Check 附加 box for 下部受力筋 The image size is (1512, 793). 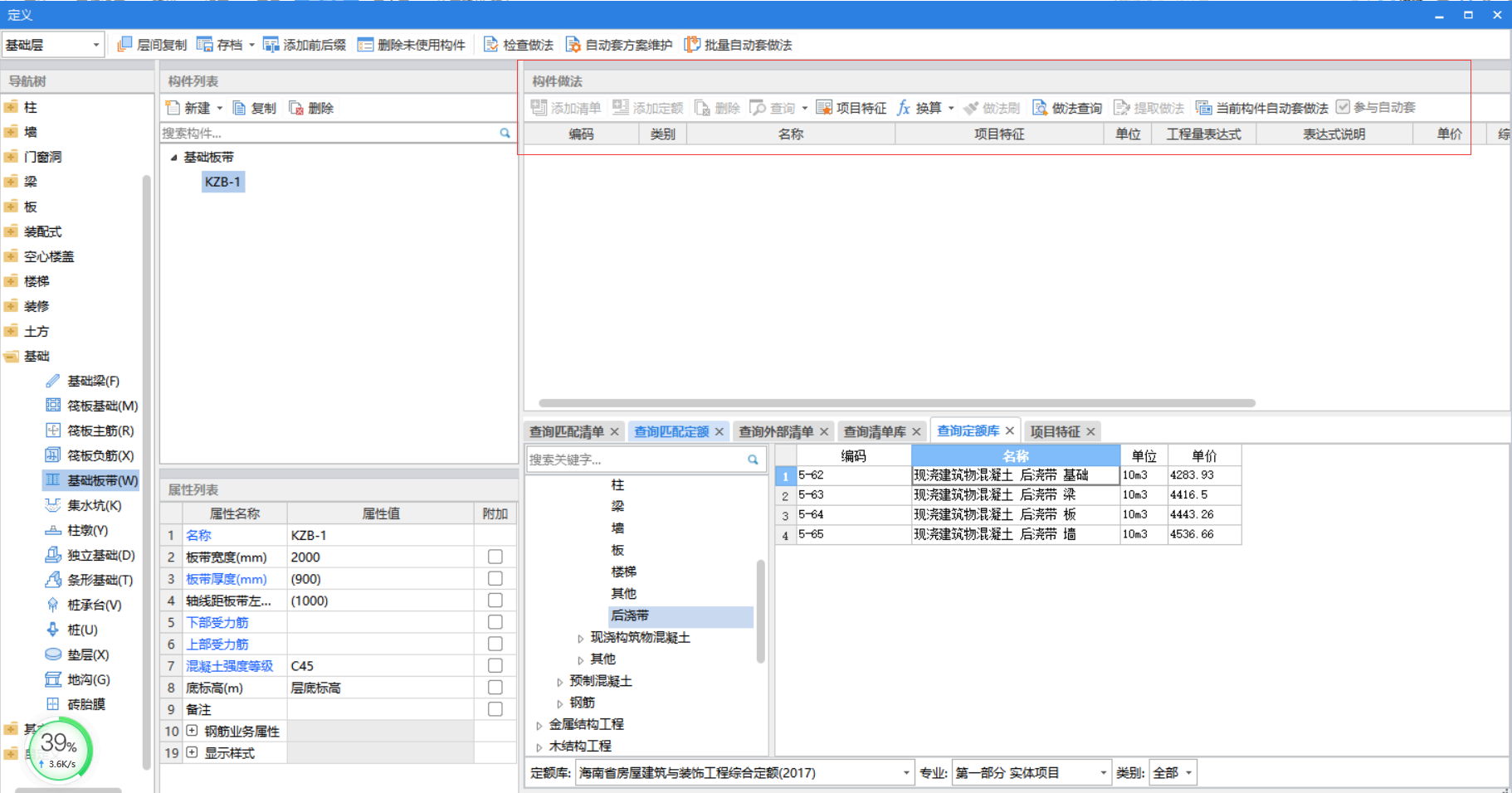[x=495, y=622]
